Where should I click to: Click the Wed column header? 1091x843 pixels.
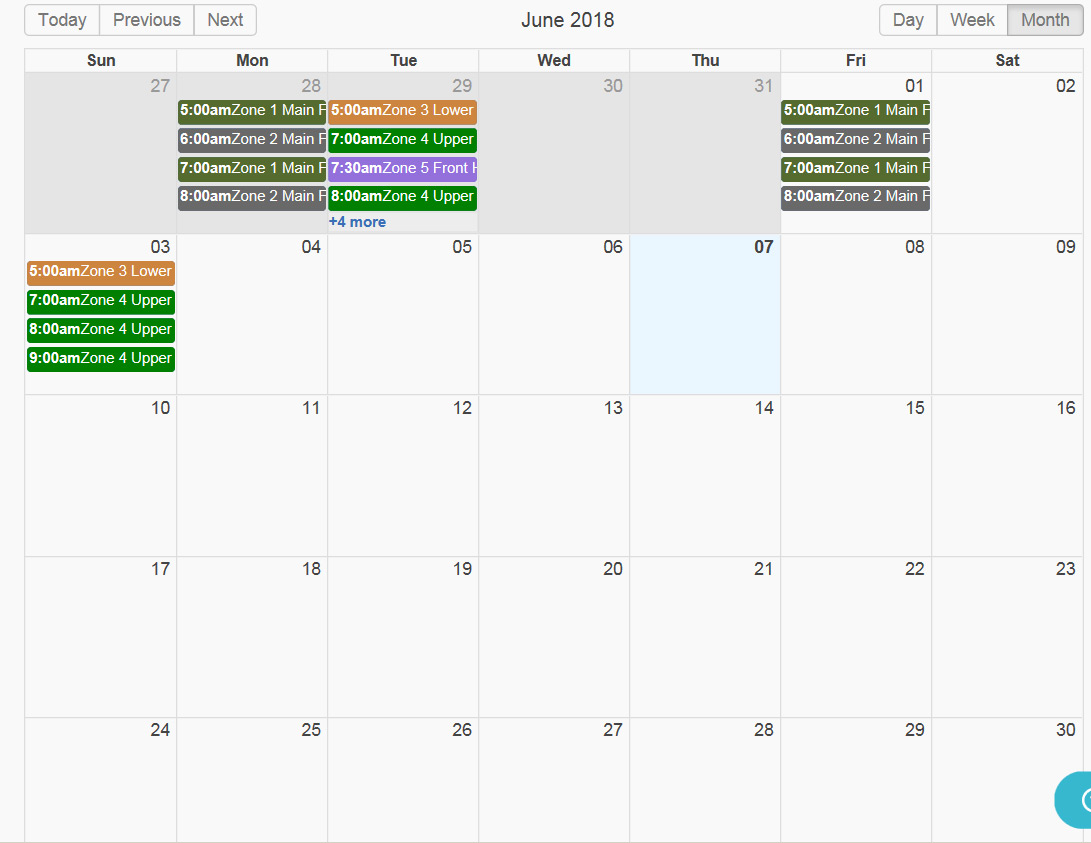coord(554,61)
